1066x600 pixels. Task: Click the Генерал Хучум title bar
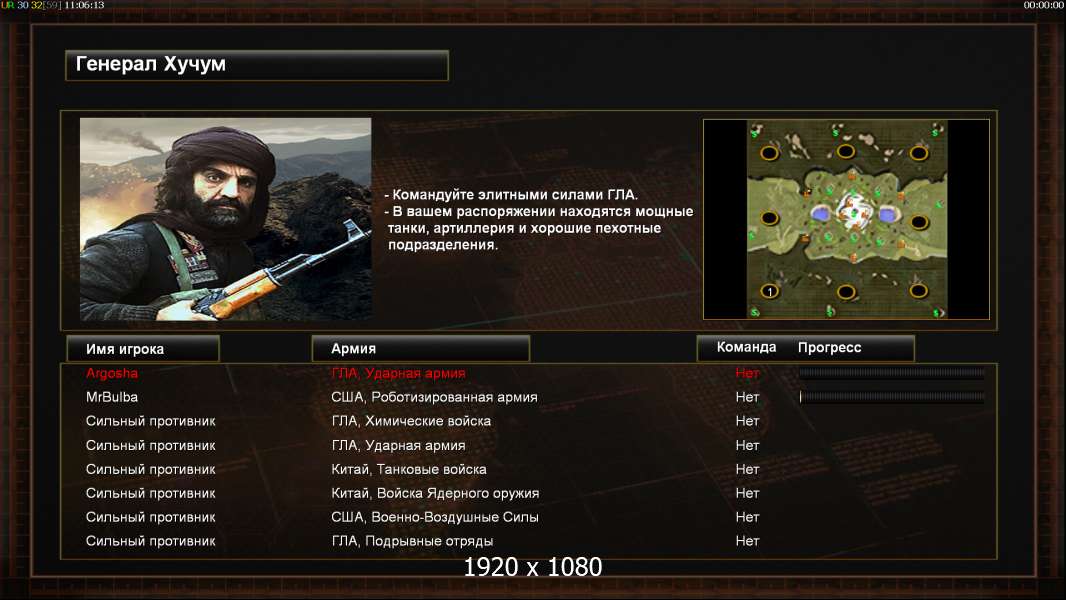257,65
